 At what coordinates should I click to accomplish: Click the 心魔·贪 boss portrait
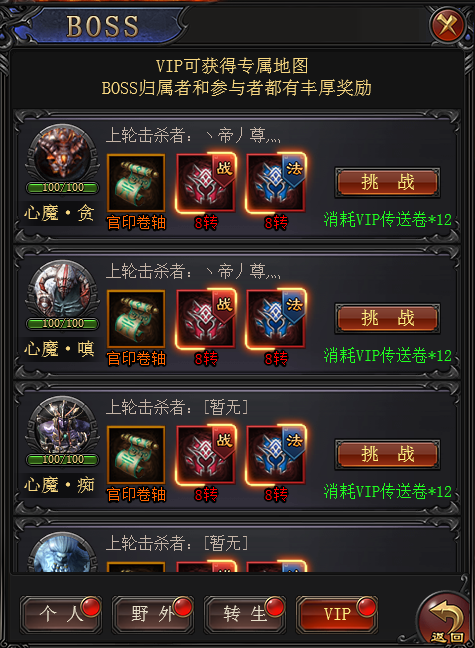click(63, 154)
